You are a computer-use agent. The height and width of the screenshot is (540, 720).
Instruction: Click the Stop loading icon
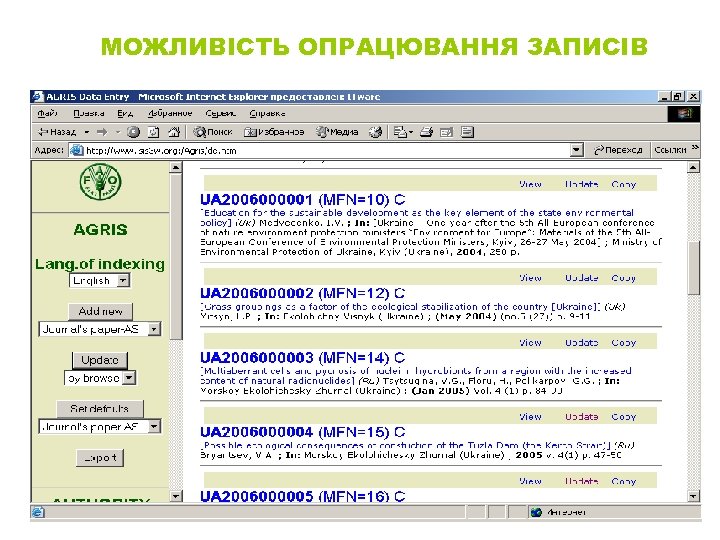[133, 132]
